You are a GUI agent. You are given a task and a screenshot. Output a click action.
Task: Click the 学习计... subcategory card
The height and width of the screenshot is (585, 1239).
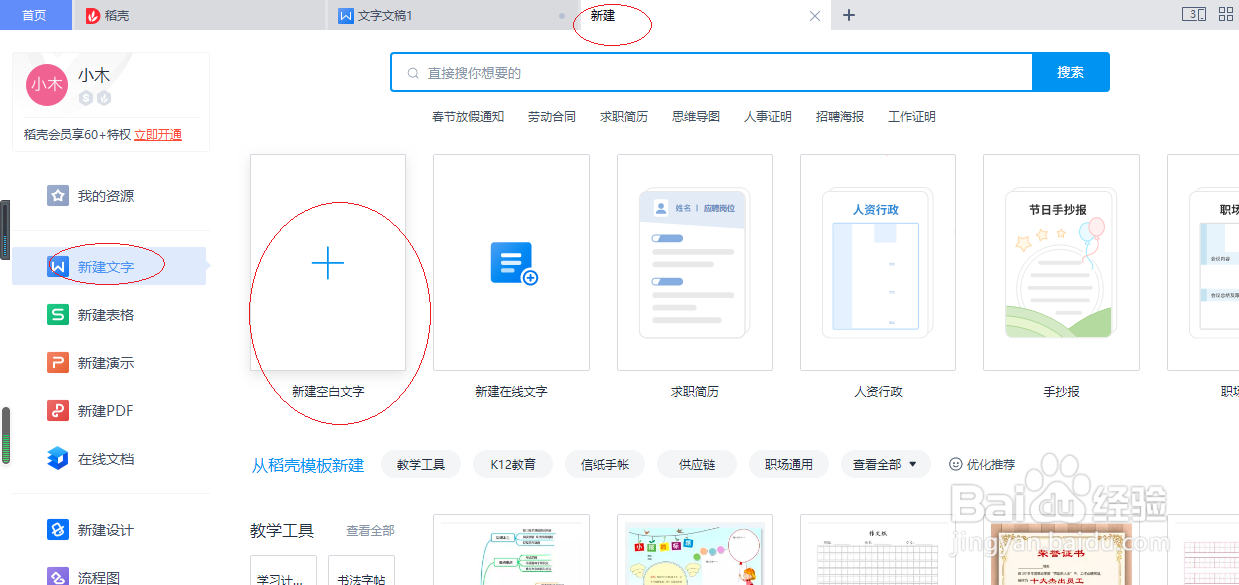click(x=283, y=571)
